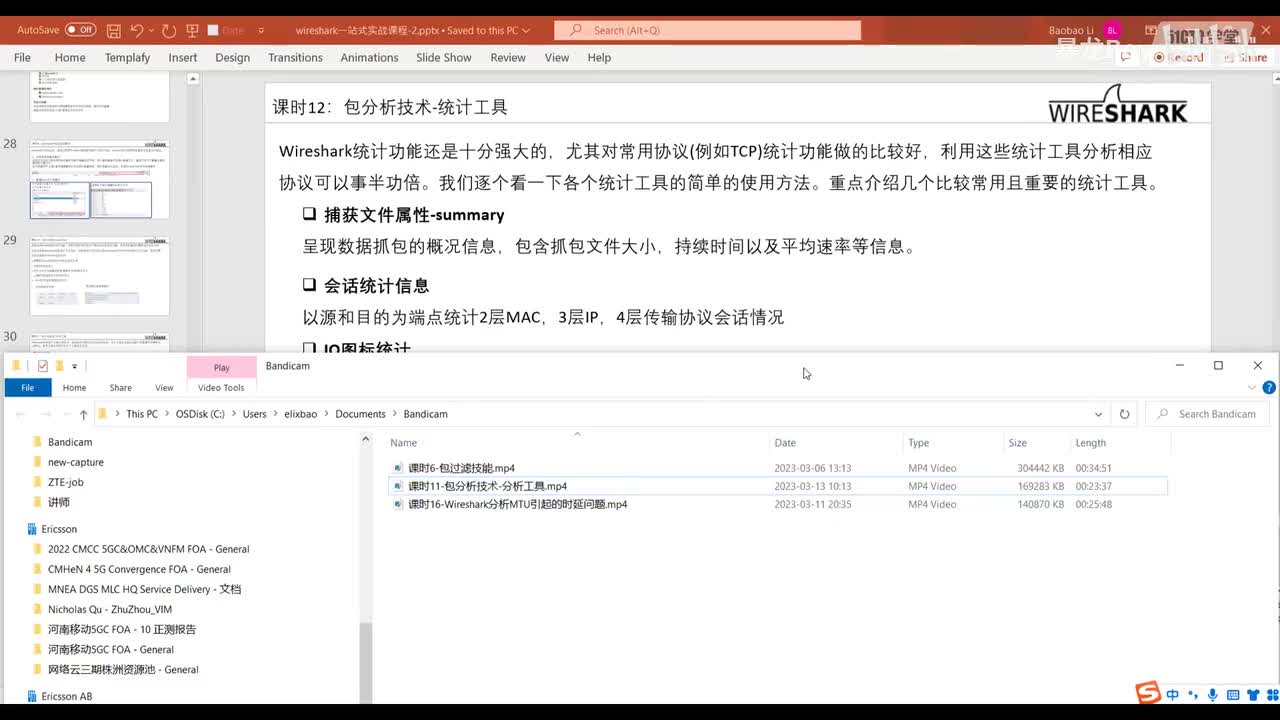1280x720 pixels.
Task: Open Ericsson node in navigation pane
Action: pyautogui.click(x=59, y=529)
